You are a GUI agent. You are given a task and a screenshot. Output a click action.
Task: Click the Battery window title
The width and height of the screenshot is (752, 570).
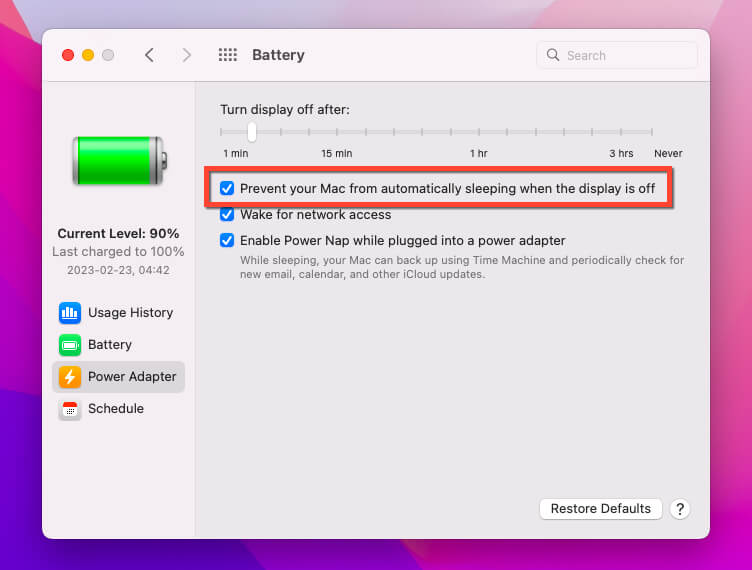pos(278,55)
